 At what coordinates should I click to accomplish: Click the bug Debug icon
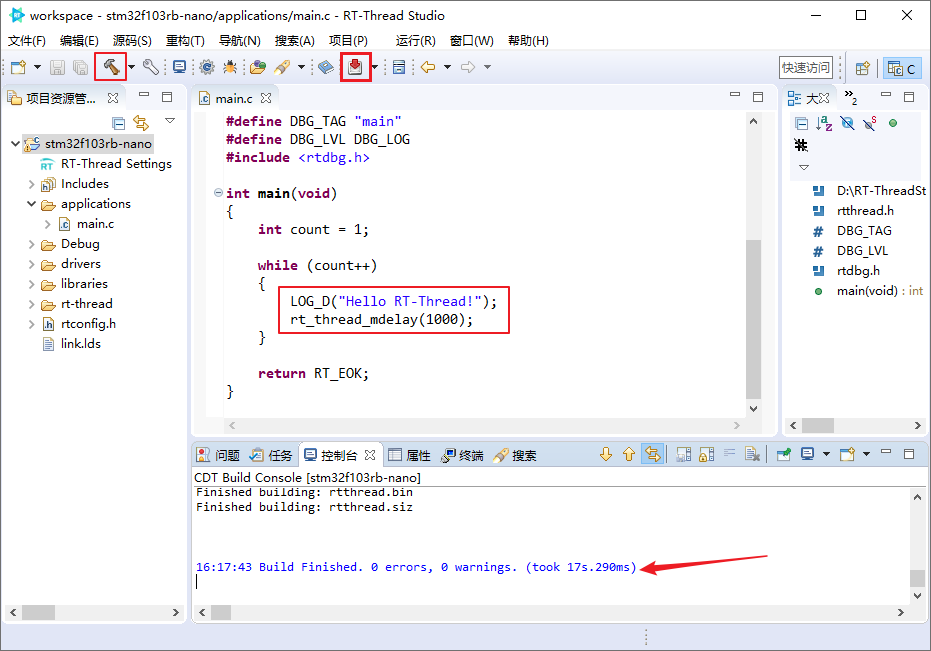coord(230,67)
